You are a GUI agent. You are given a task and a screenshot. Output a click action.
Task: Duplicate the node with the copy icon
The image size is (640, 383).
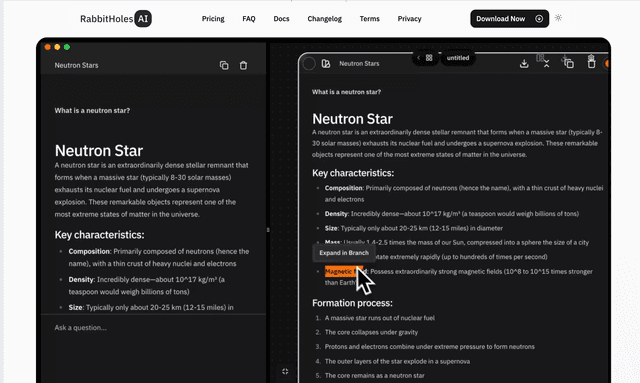click(569, 64)
